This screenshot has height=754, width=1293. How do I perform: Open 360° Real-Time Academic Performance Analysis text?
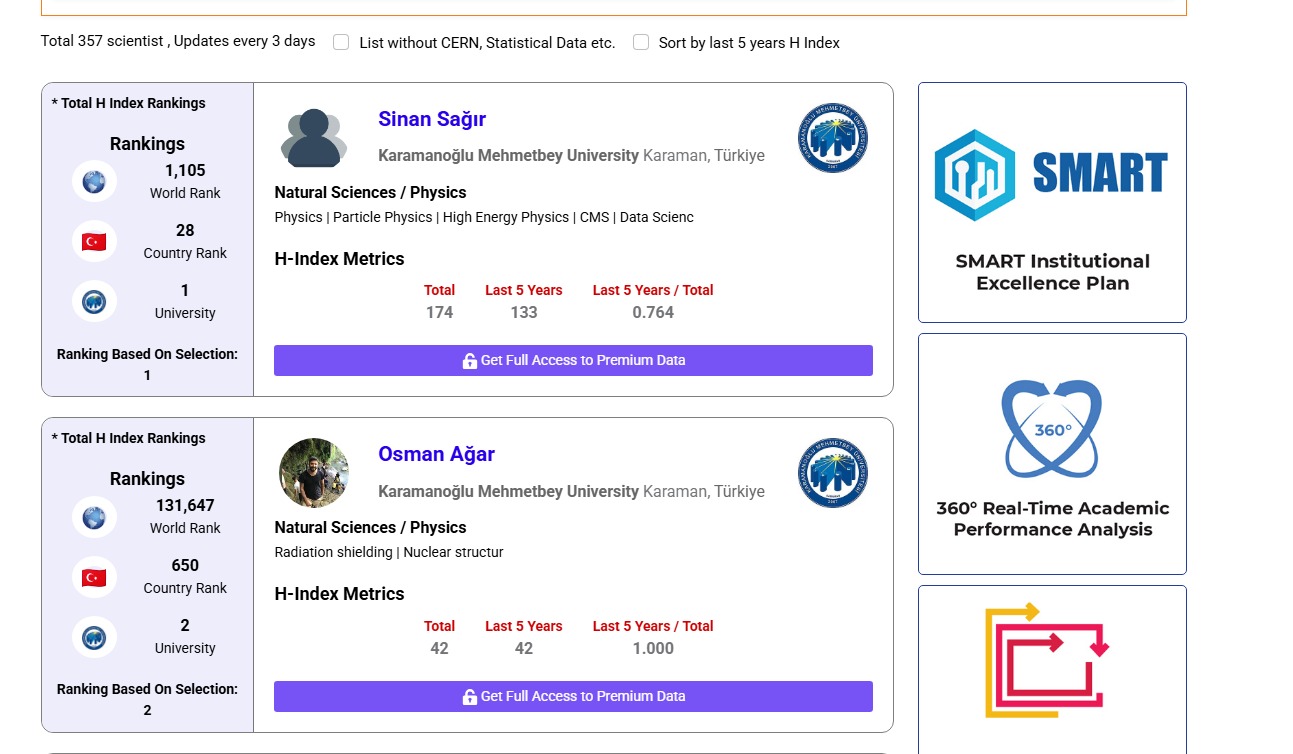click(1052, 519)
